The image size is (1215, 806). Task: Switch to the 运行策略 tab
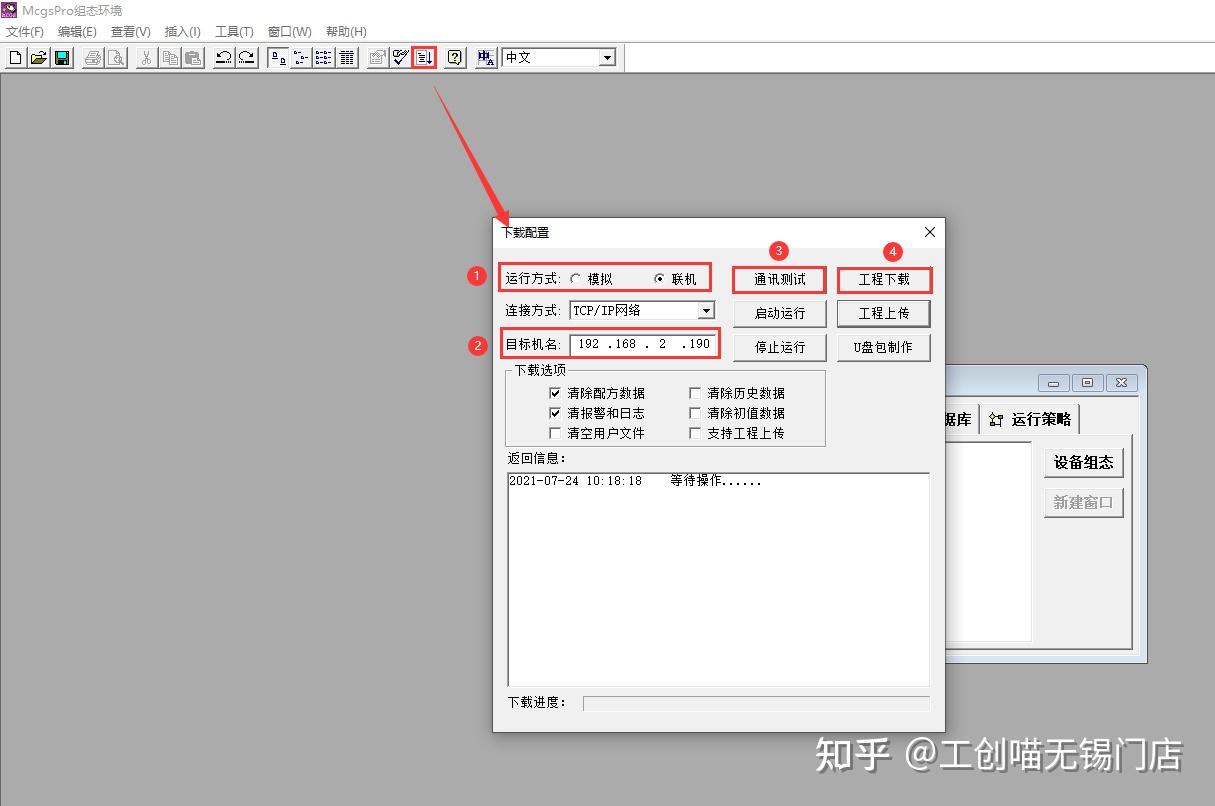pos(1034,419)
